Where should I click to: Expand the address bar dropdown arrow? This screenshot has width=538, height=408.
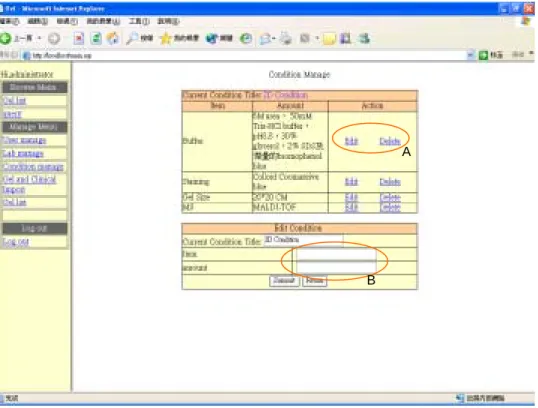tap(470, 55)
